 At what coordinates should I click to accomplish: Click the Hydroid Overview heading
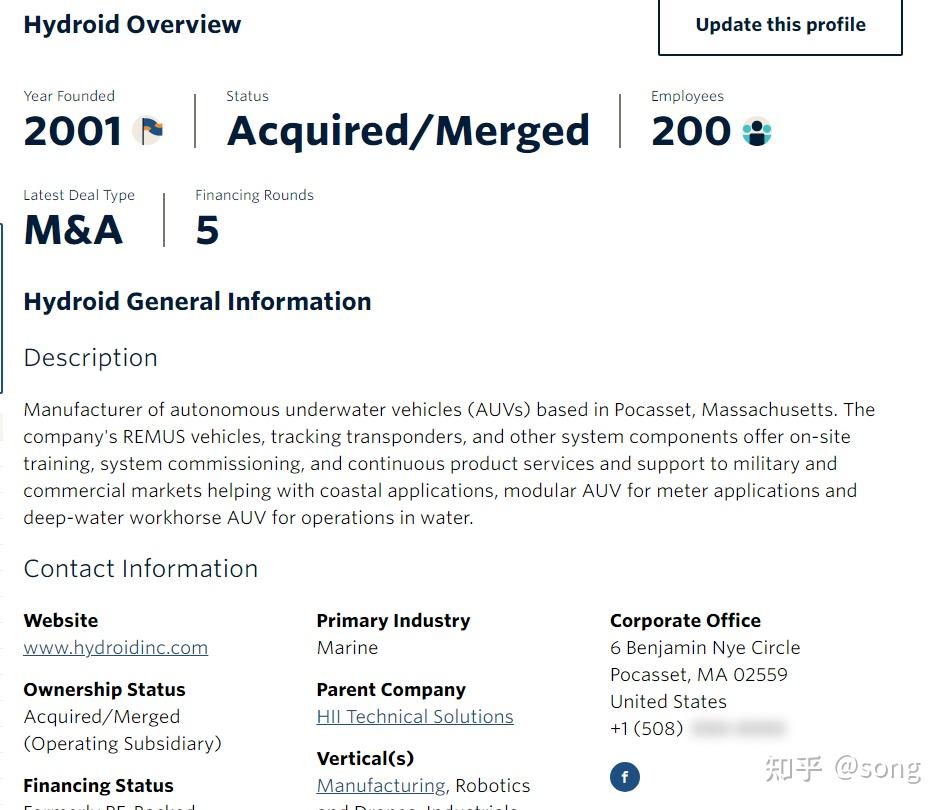132,25
